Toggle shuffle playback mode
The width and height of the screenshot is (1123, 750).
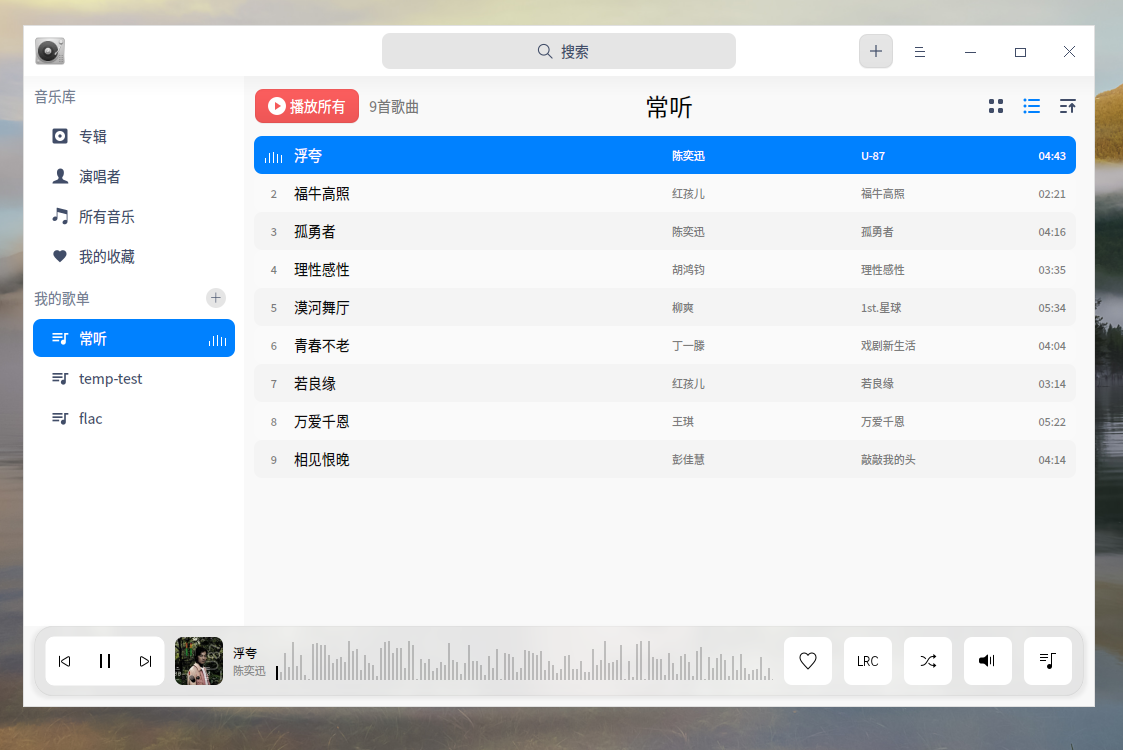927,661
